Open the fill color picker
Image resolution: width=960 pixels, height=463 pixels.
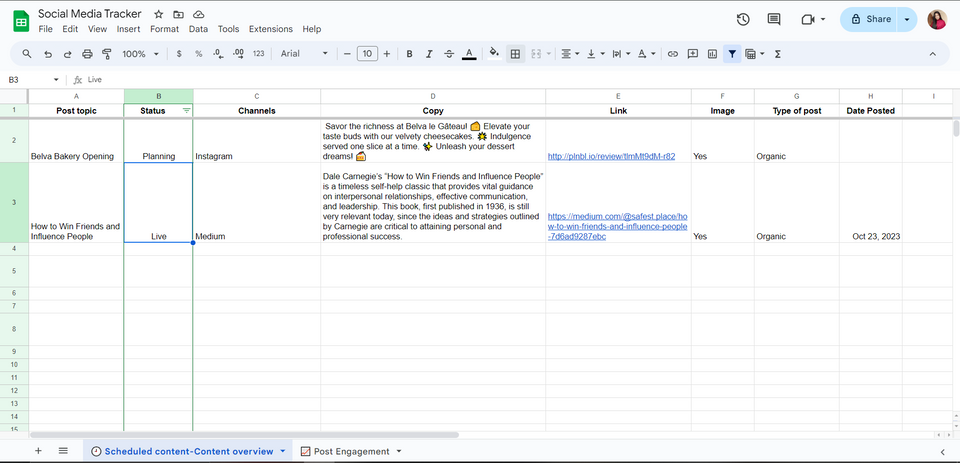(495, 54)
